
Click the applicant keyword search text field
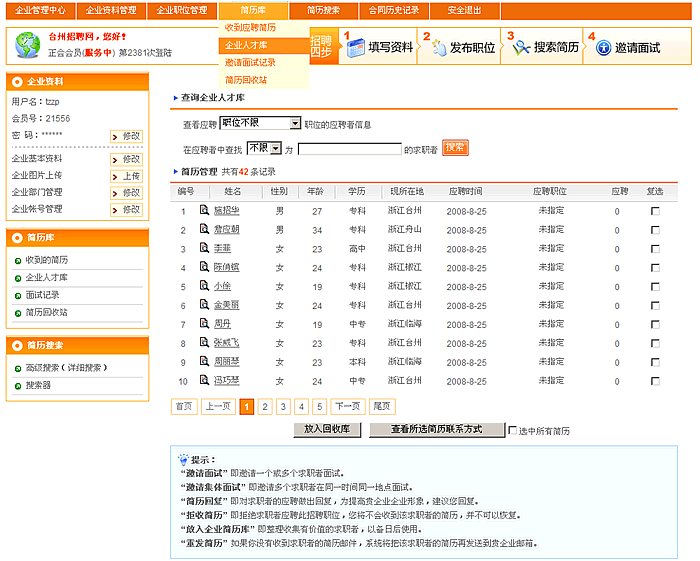pos(349,149)
